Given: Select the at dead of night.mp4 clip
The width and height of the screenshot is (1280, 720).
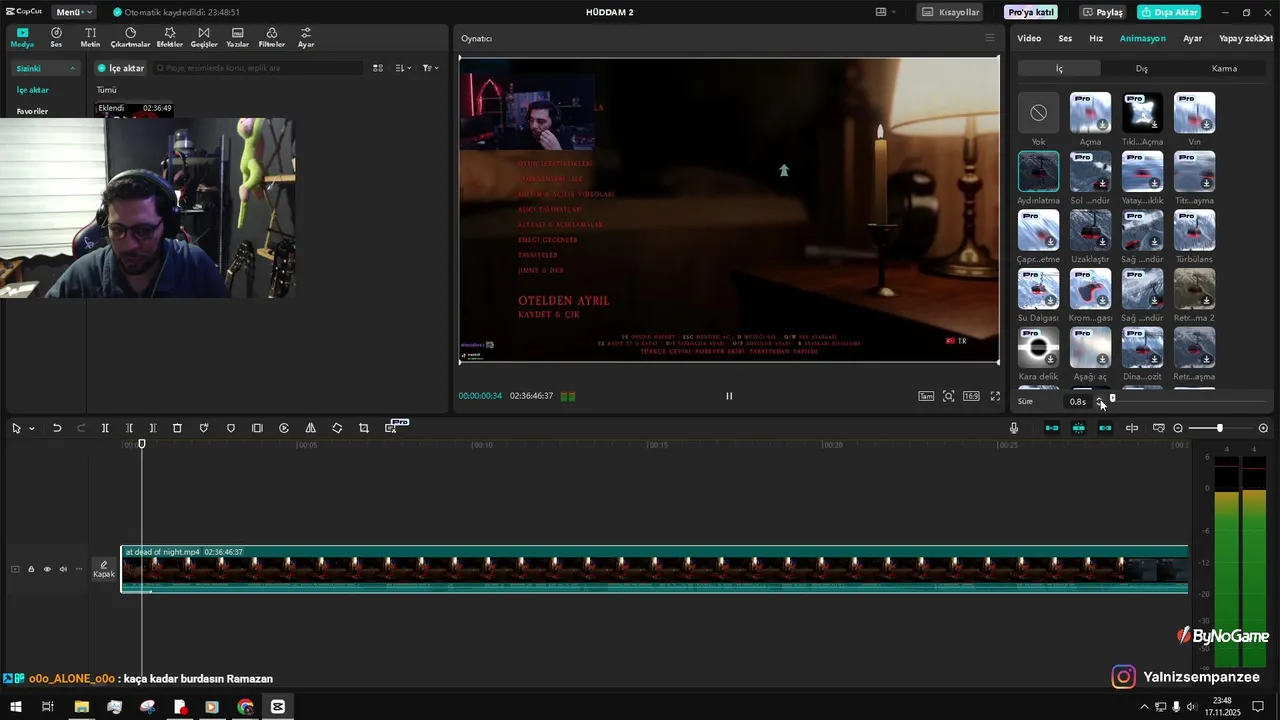Looking at the screenshot, I should coord(654,569).
